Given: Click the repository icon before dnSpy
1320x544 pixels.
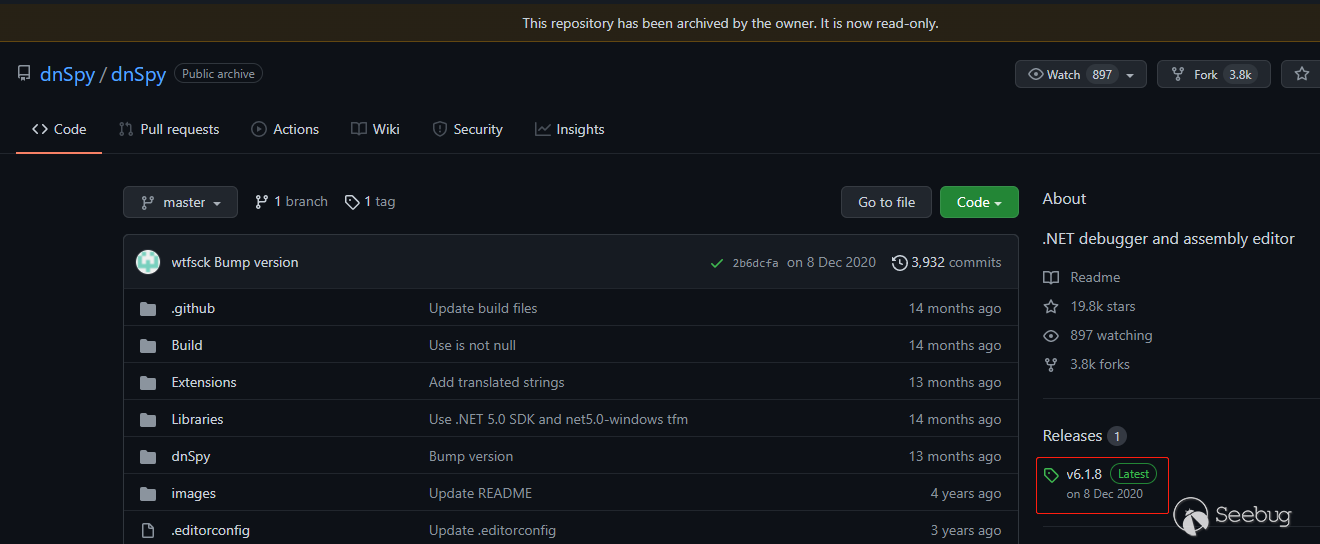Looking at the screenshot, I should point(24,74).
